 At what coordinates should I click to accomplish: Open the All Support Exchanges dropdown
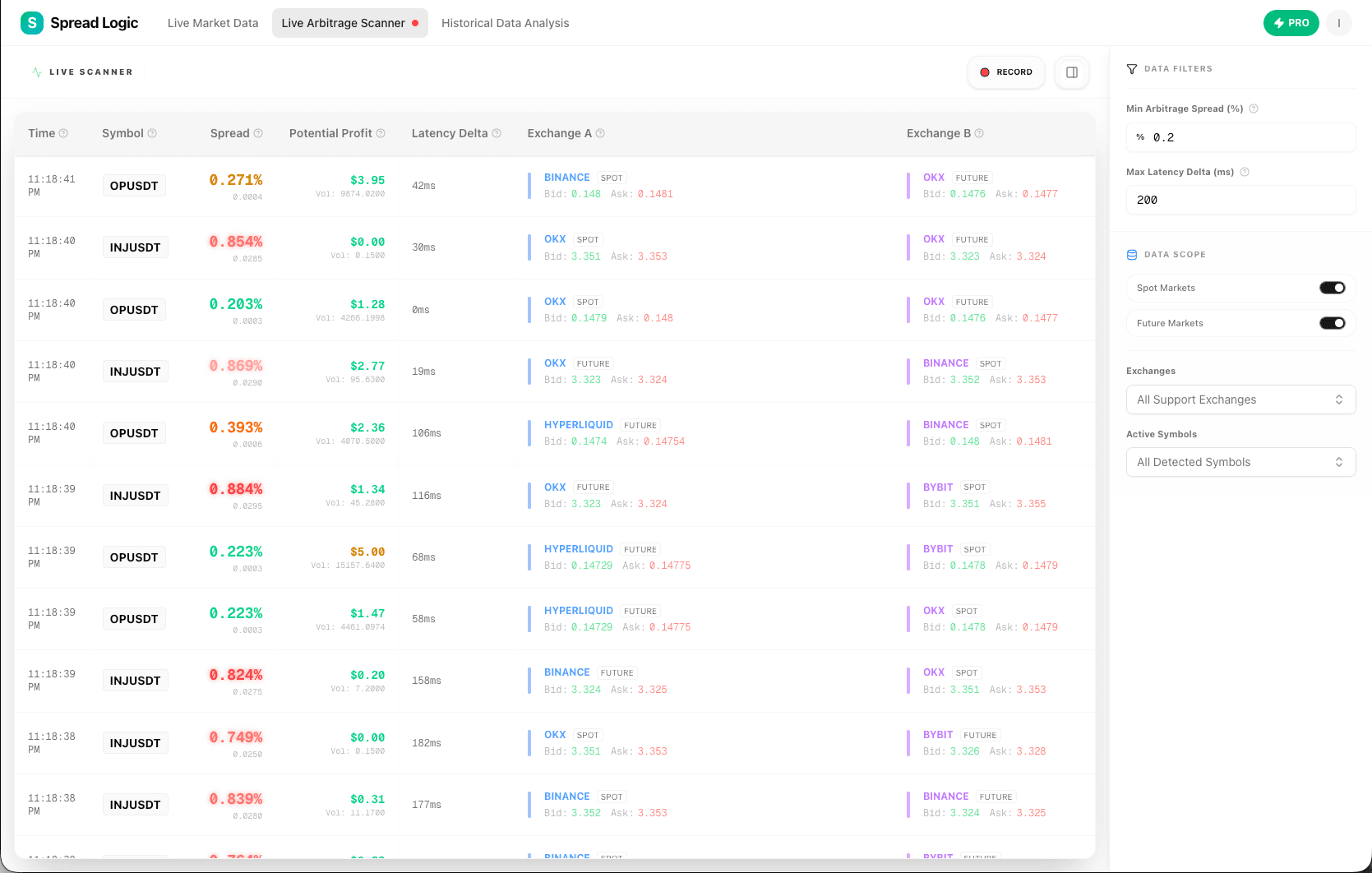tap(1240, 400)
